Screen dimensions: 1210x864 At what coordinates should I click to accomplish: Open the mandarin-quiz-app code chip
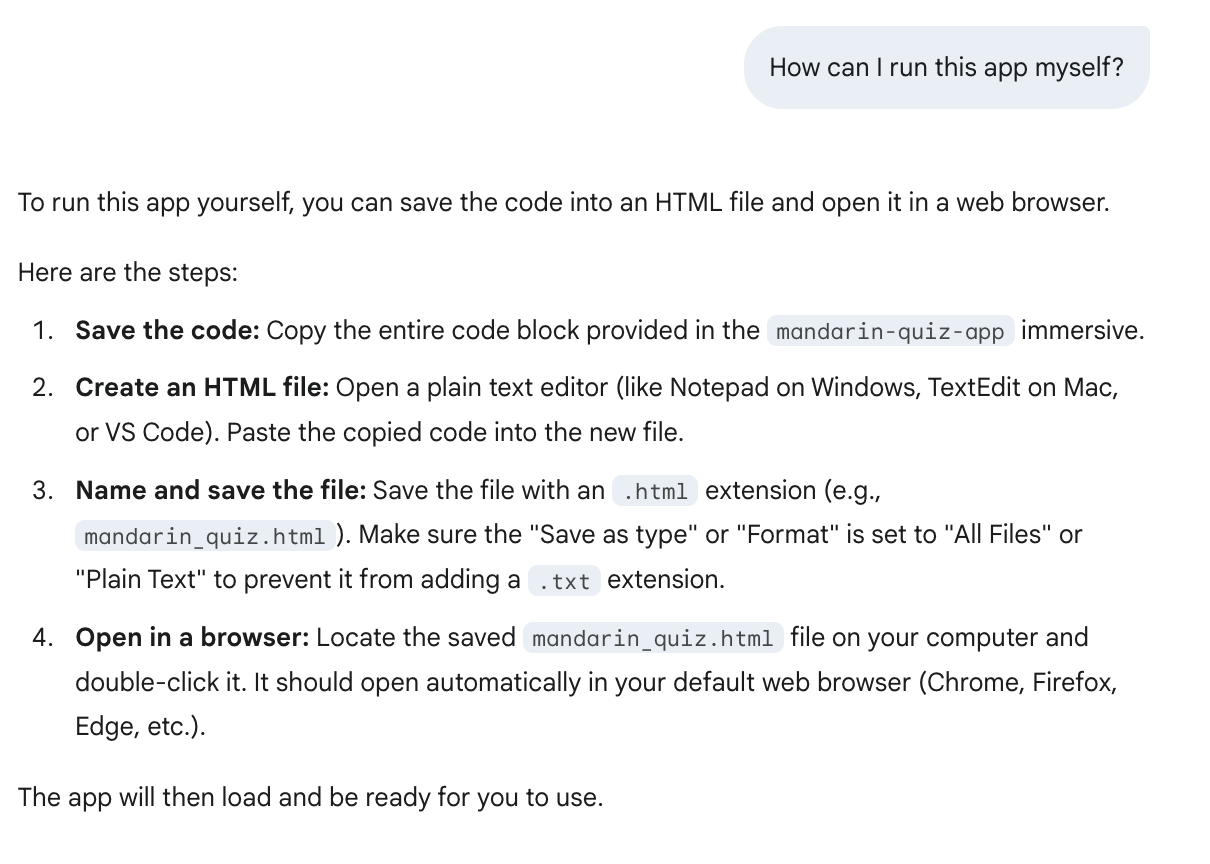(890, 331)
